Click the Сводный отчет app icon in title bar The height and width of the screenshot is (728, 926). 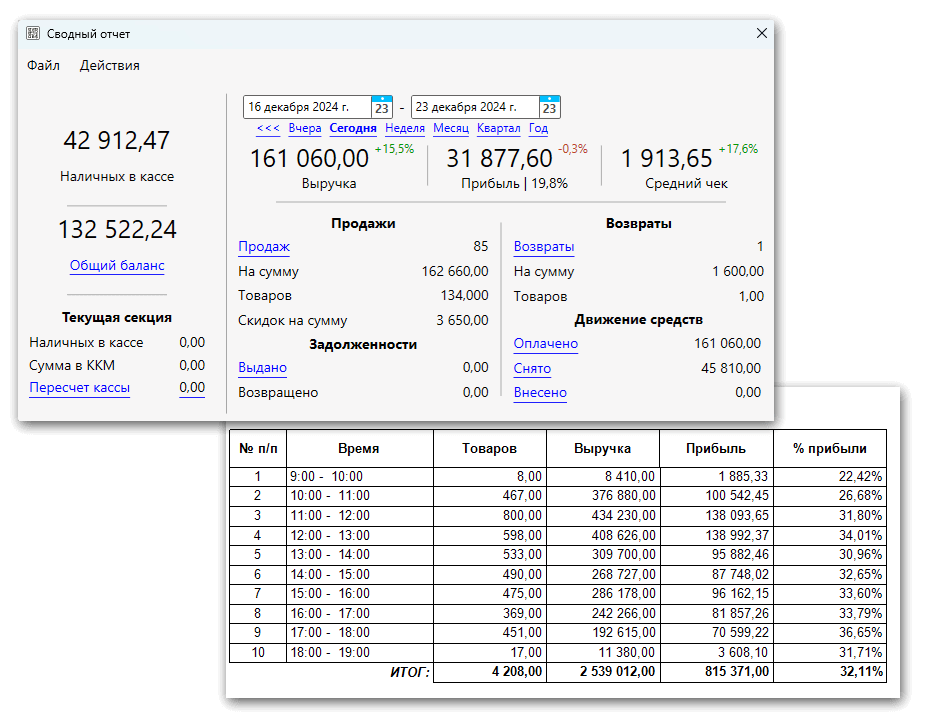point(33,34)
